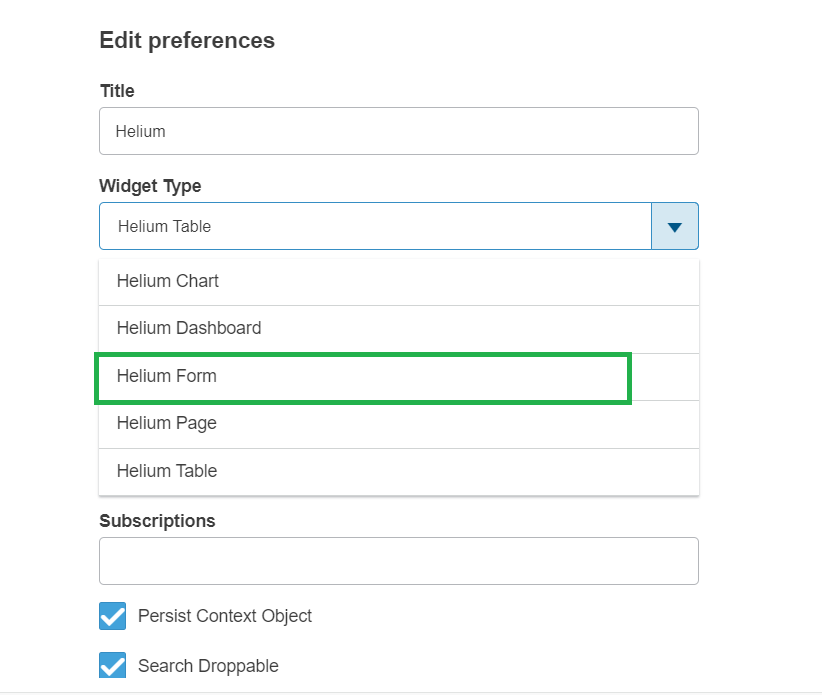Focus the Title input field
The width and height of the screenshot is (822, 695).
click(398, 131)
